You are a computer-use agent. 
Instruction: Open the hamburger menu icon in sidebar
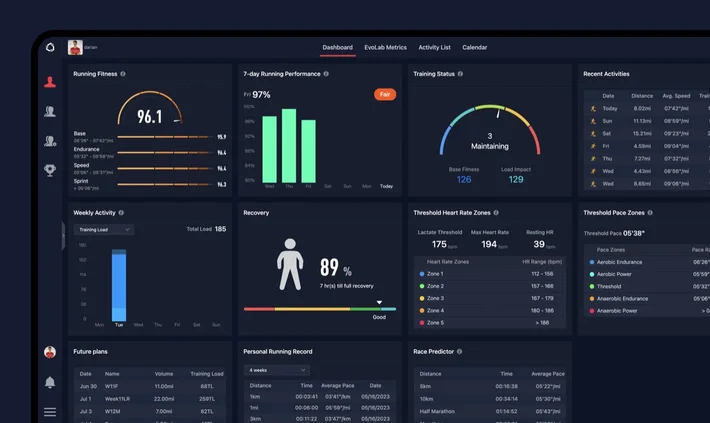click(49, 411)
